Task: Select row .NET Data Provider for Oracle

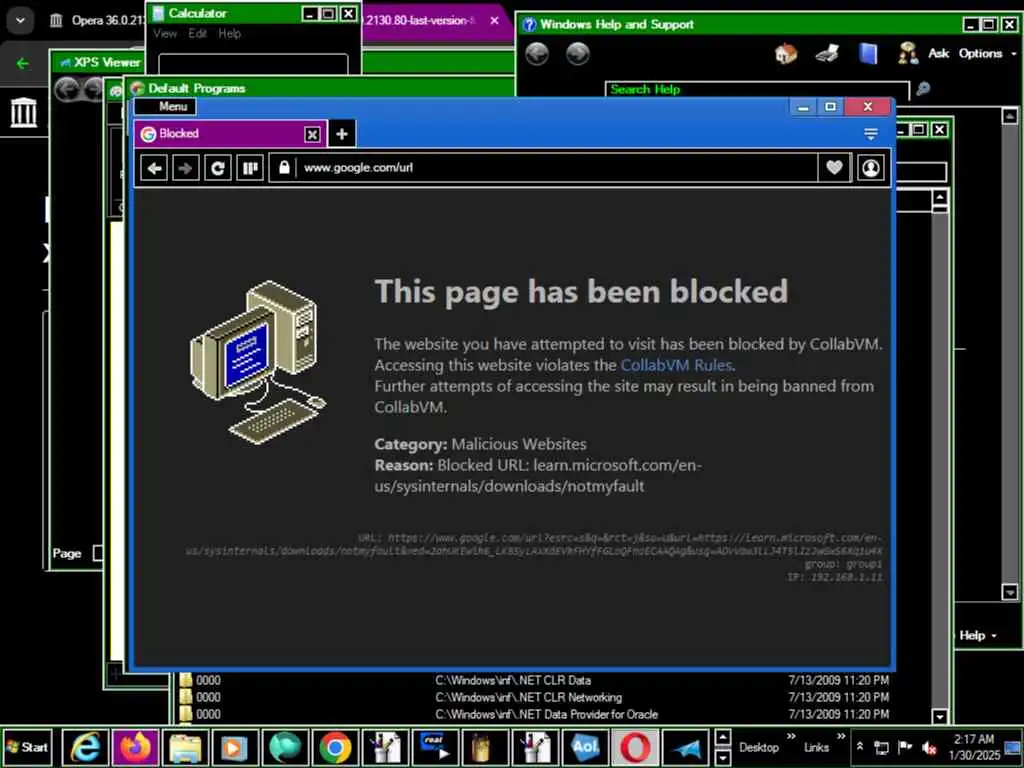Action: coord(535,714)
